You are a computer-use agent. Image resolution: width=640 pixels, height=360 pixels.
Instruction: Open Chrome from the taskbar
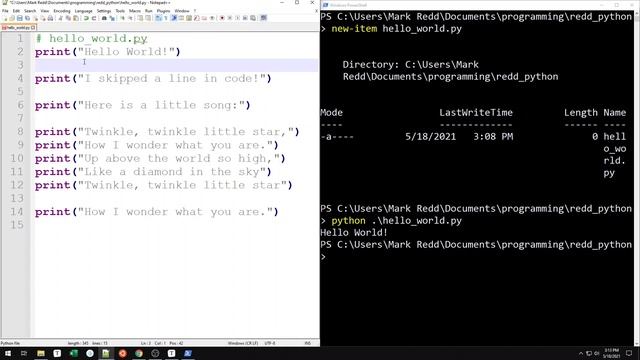pos(139,353)
